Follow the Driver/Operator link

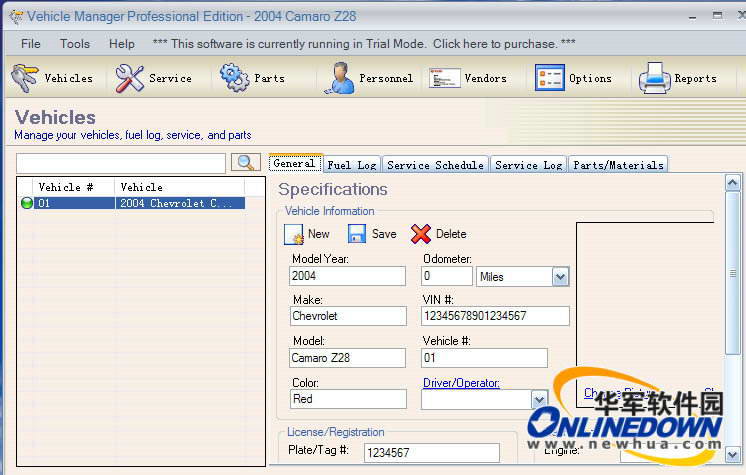click(461, 383)
